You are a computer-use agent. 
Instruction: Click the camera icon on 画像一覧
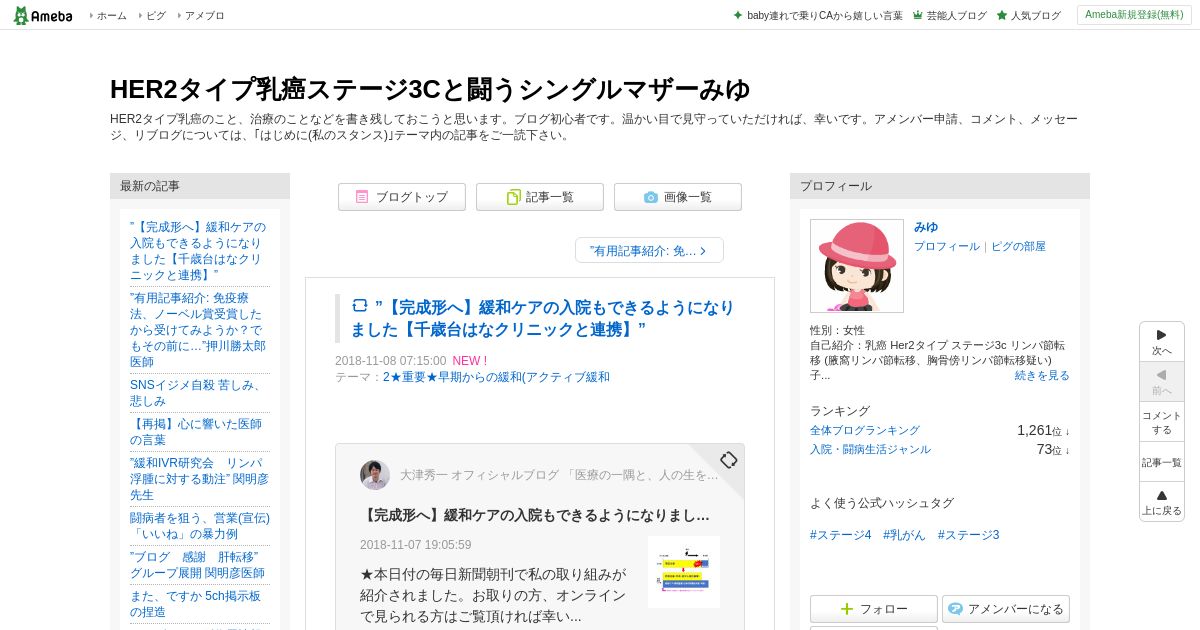[x=651, y=197]
